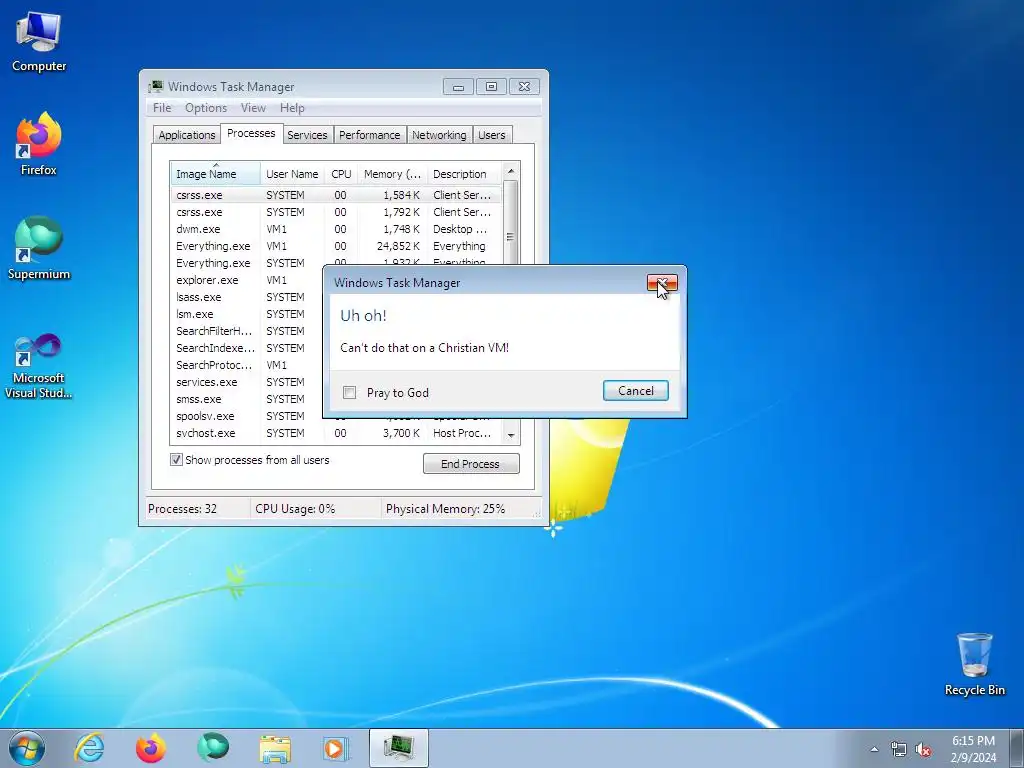
Task: Open the network tray icon
Action: pos(899,749)
